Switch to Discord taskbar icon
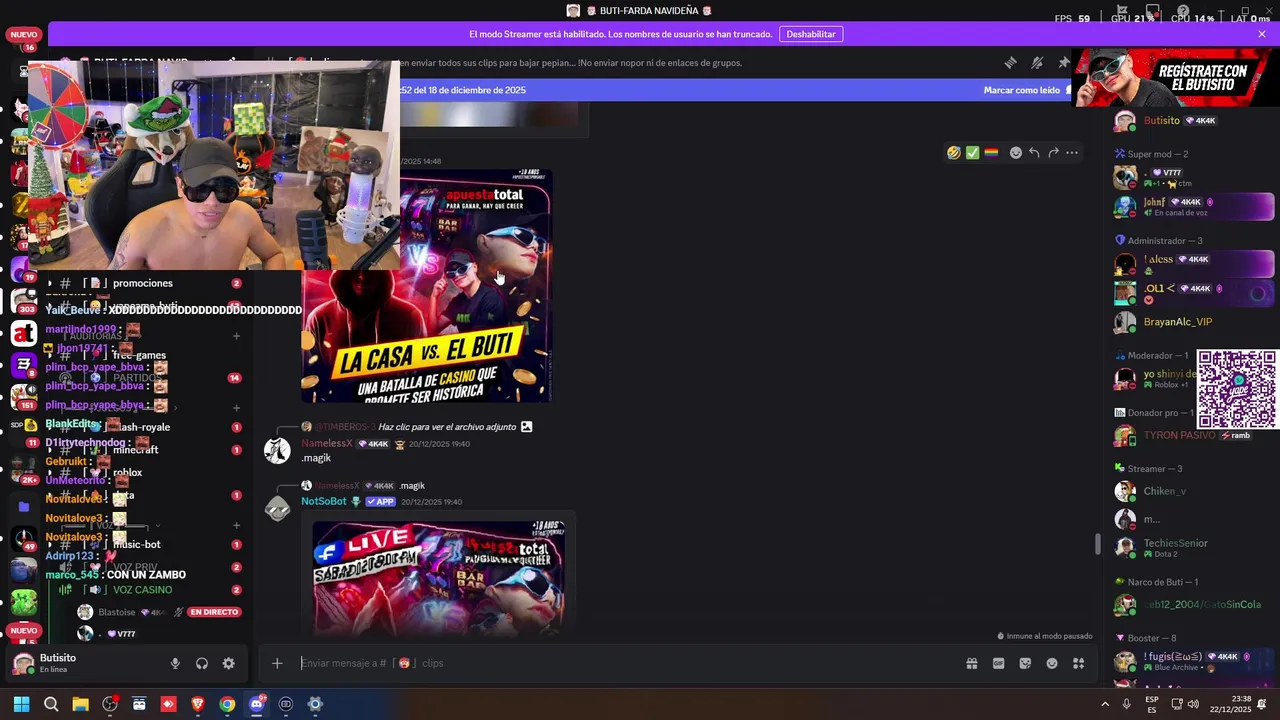Viewport: 1280px width, 720px height. (256, 704)
